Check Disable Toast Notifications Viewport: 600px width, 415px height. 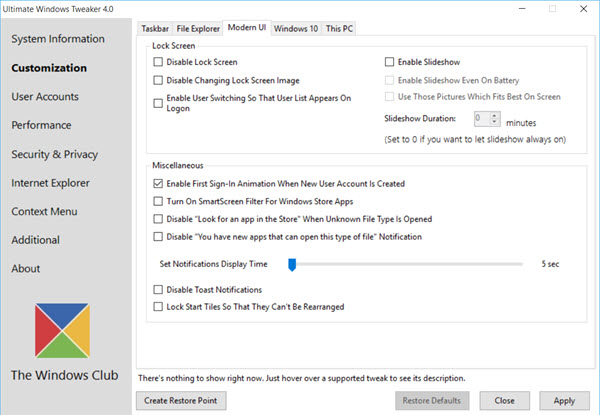(x=158, y=290)
